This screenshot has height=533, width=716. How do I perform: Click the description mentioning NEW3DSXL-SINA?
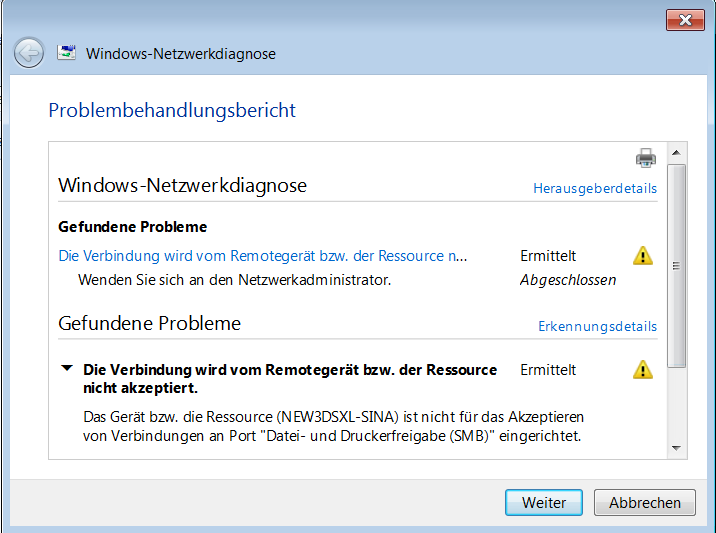coord(333,426)
